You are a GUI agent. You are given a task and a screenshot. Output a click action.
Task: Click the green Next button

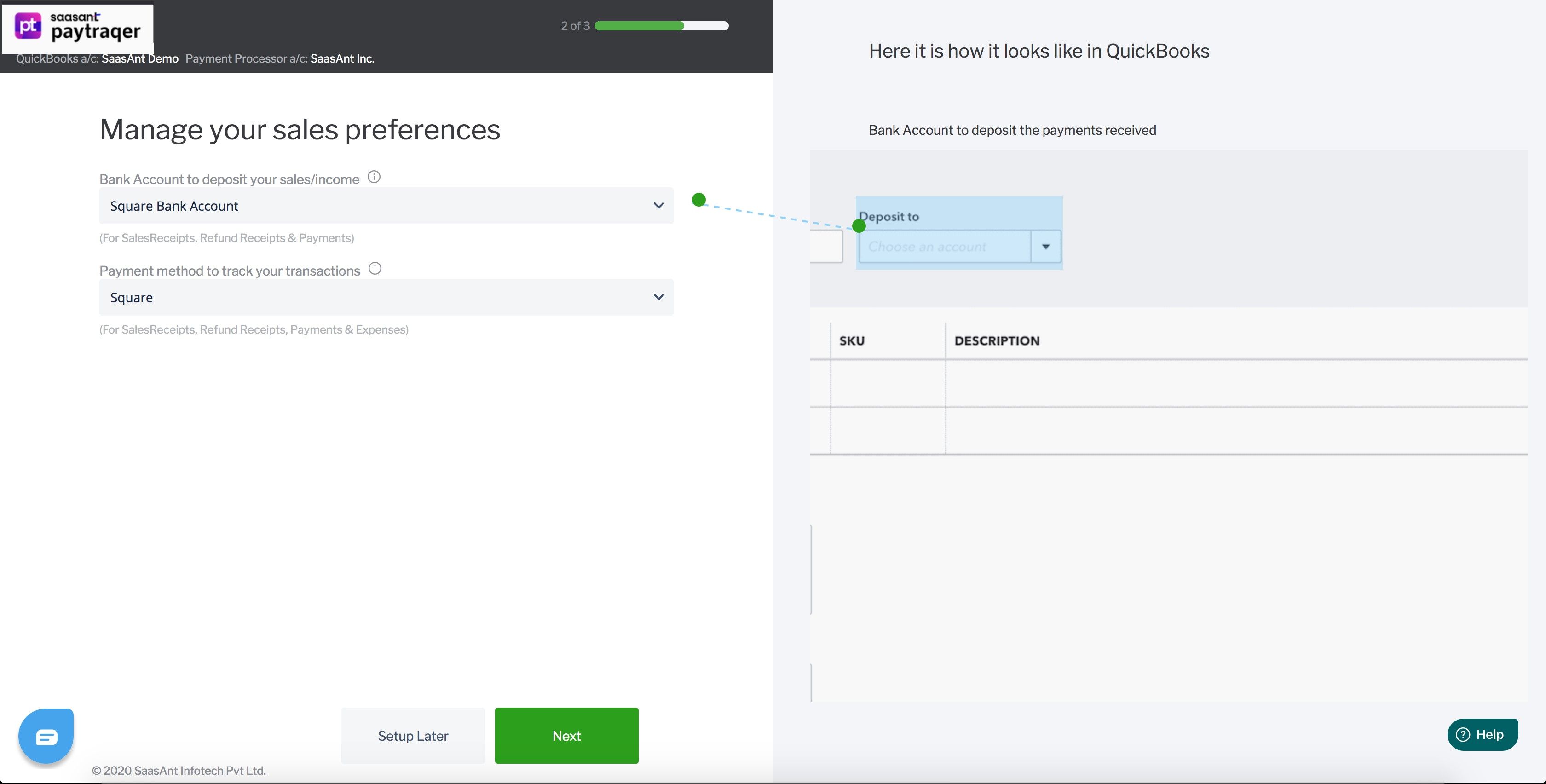[x=566, y=736]
